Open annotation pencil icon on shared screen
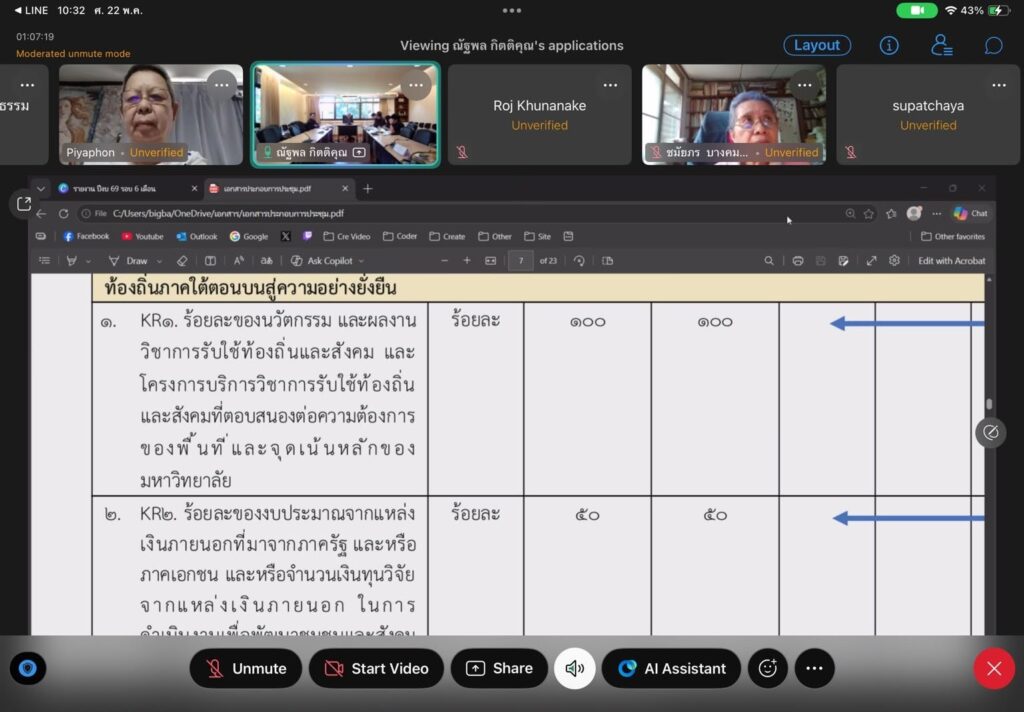Screen dimensions: 1024x712 coord(991,432)
